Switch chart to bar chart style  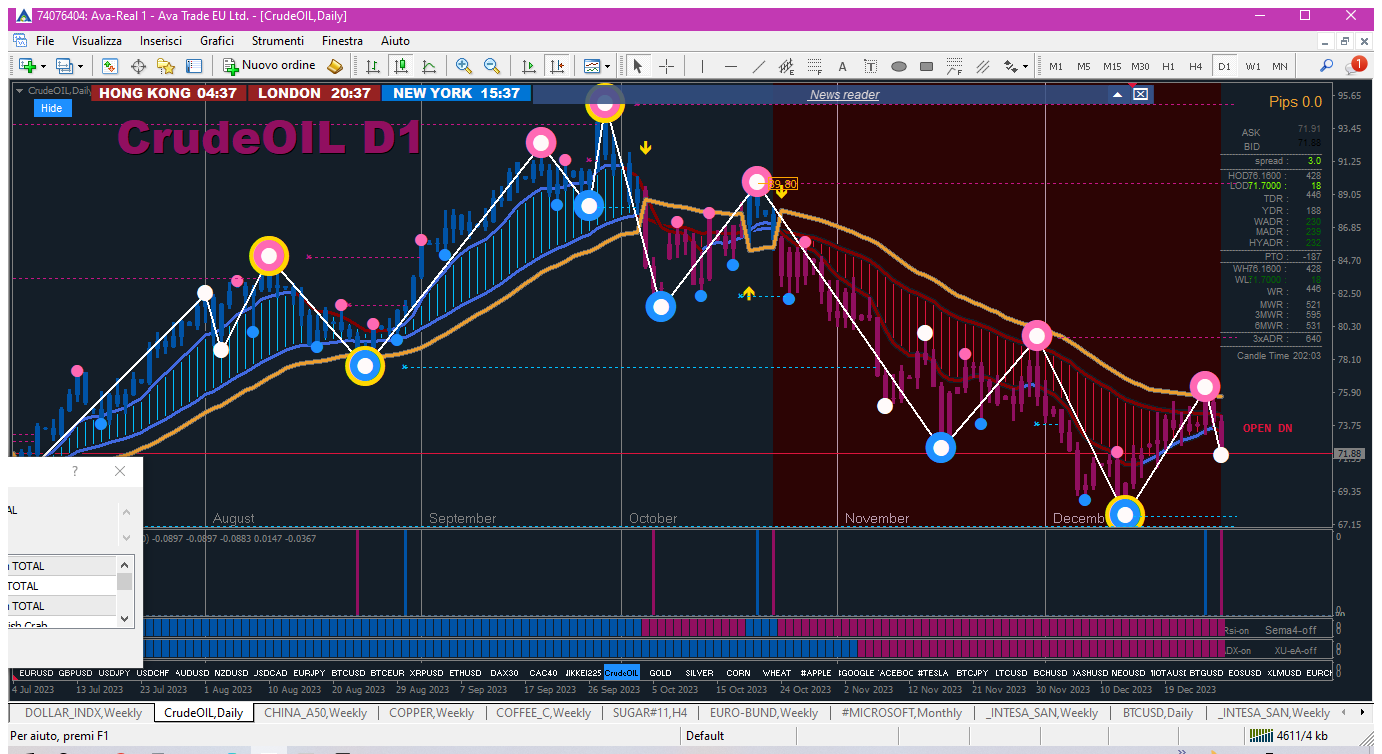point(373,66)
